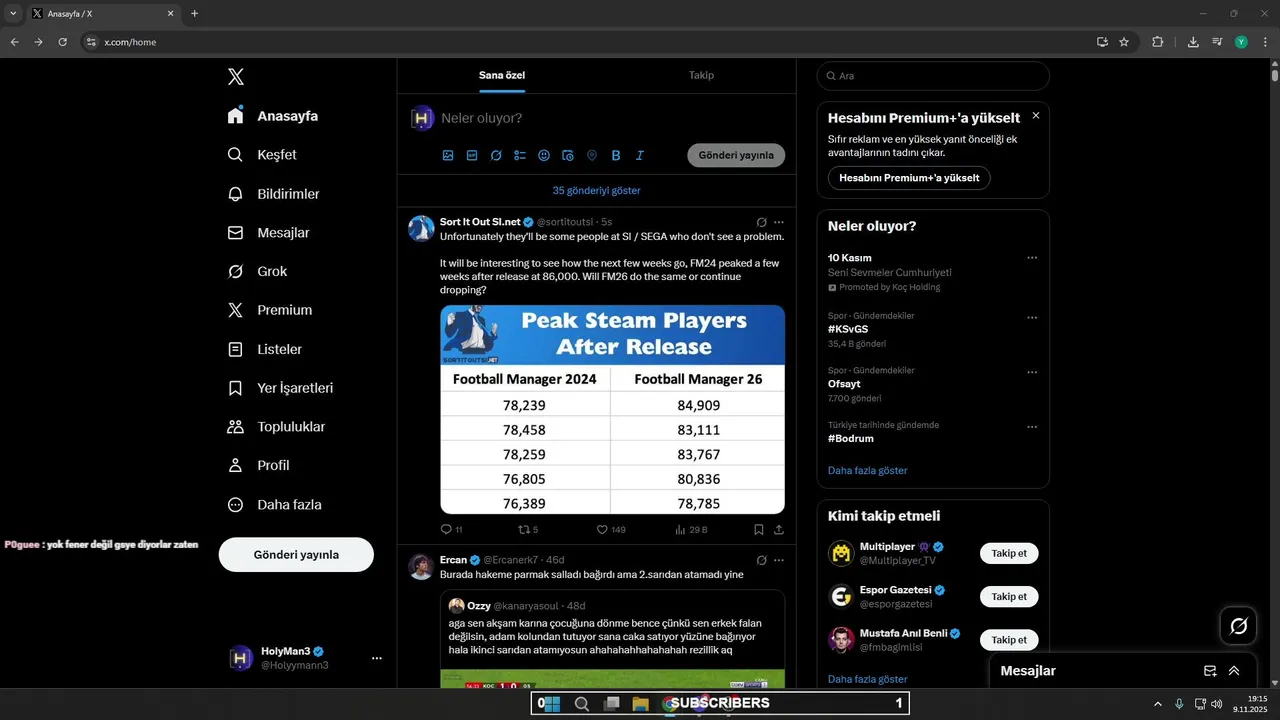Click sidebar Gönderi yayınla button
Viewport: 1280px width, 720px height.
click(x=296, y=554)
